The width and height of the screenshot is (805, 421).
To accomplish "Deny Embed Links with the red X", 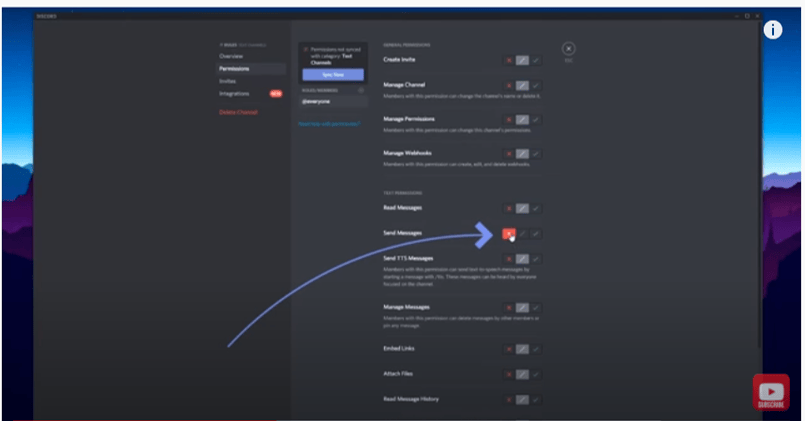I will pos(509,349).
